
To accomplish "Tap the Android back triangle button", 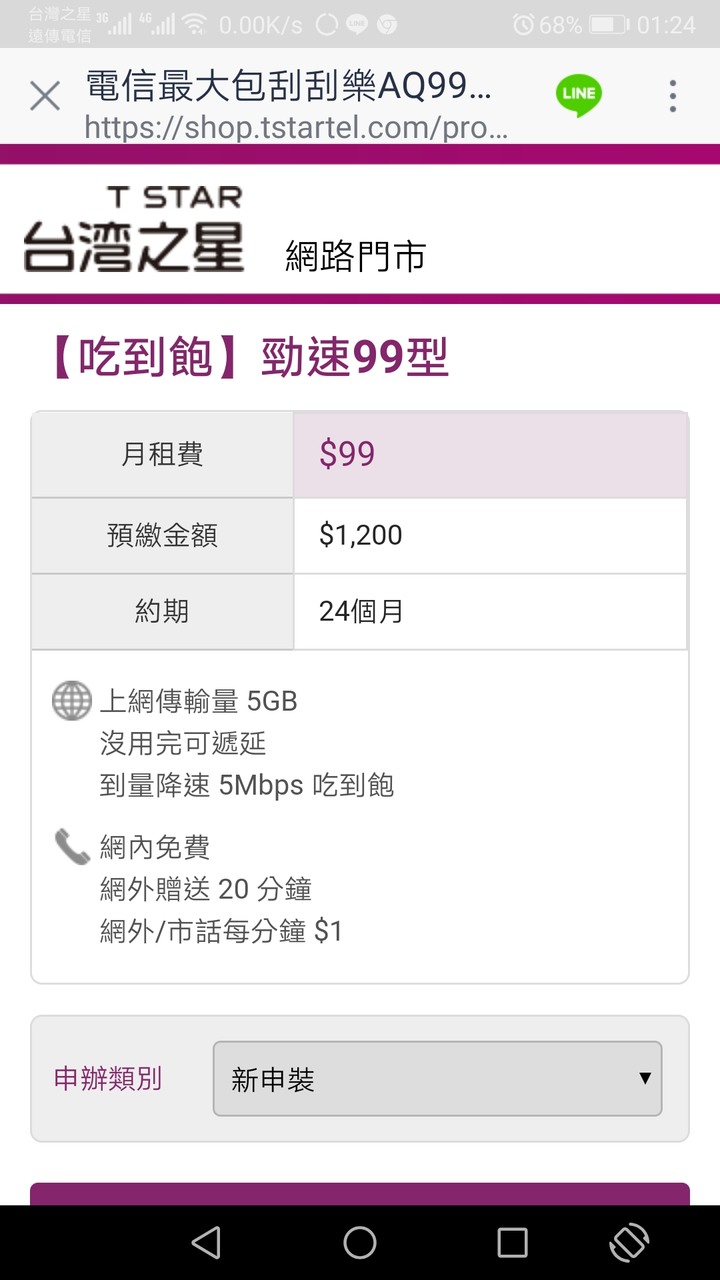I will pyautogui.click(x=206, y=1242).
